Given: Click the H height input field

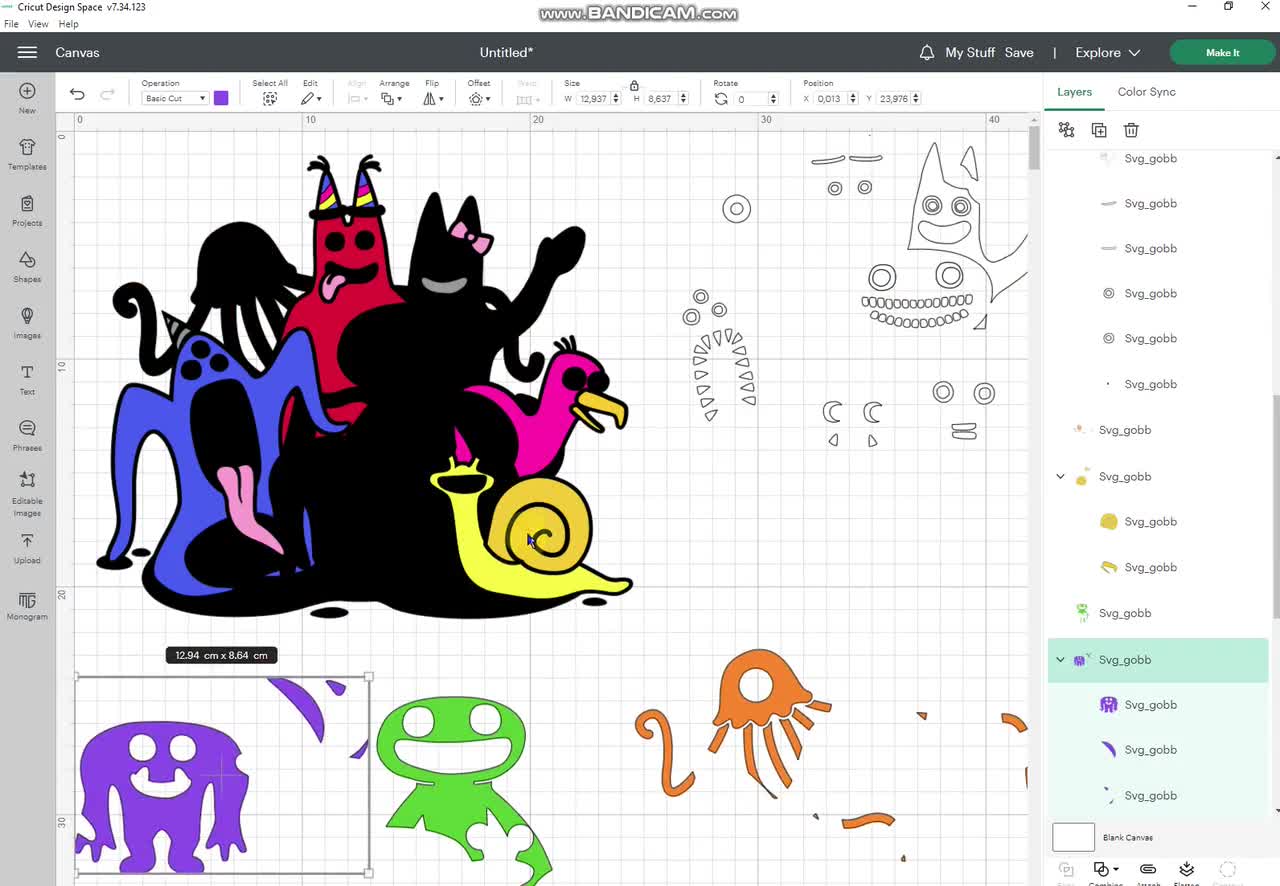Looking at the screenshot, I should tap(661, 99).
